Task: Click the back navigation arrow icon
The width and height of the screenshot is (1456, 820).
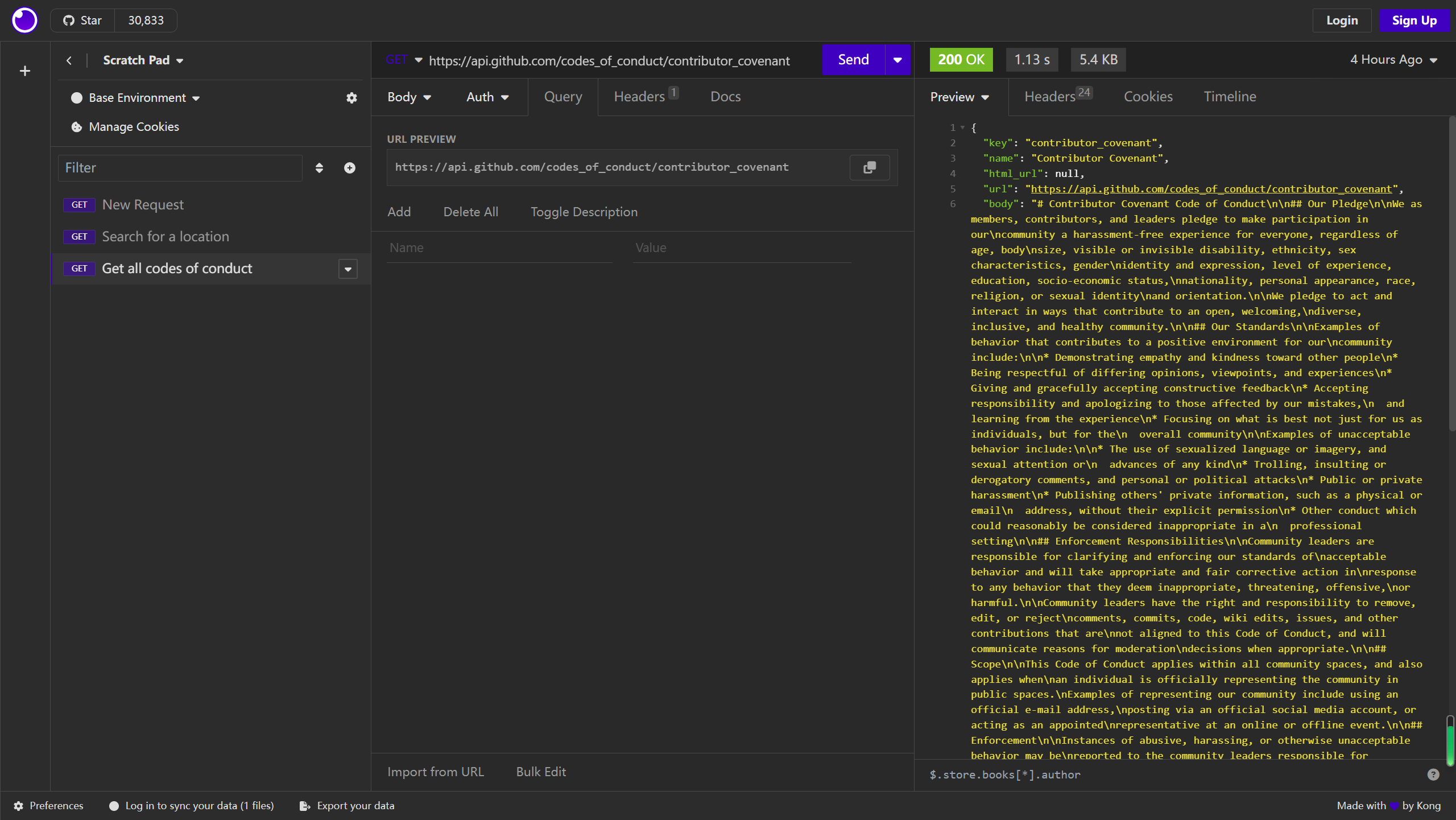Action: coord(69,60)
